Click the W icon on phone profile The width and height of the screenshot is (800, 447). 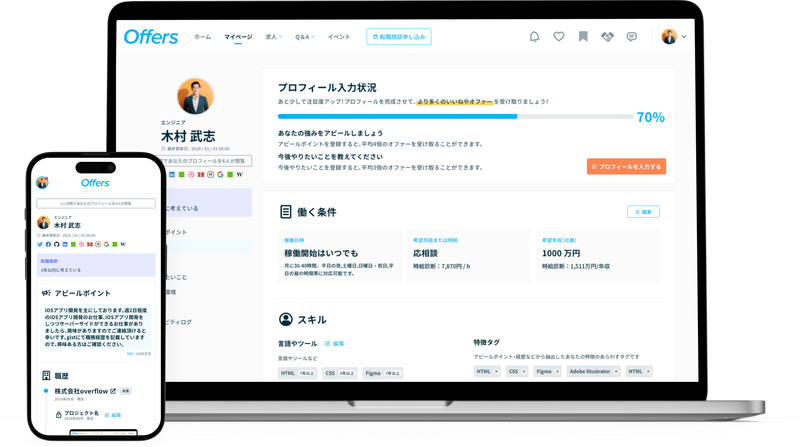(123, 244)
